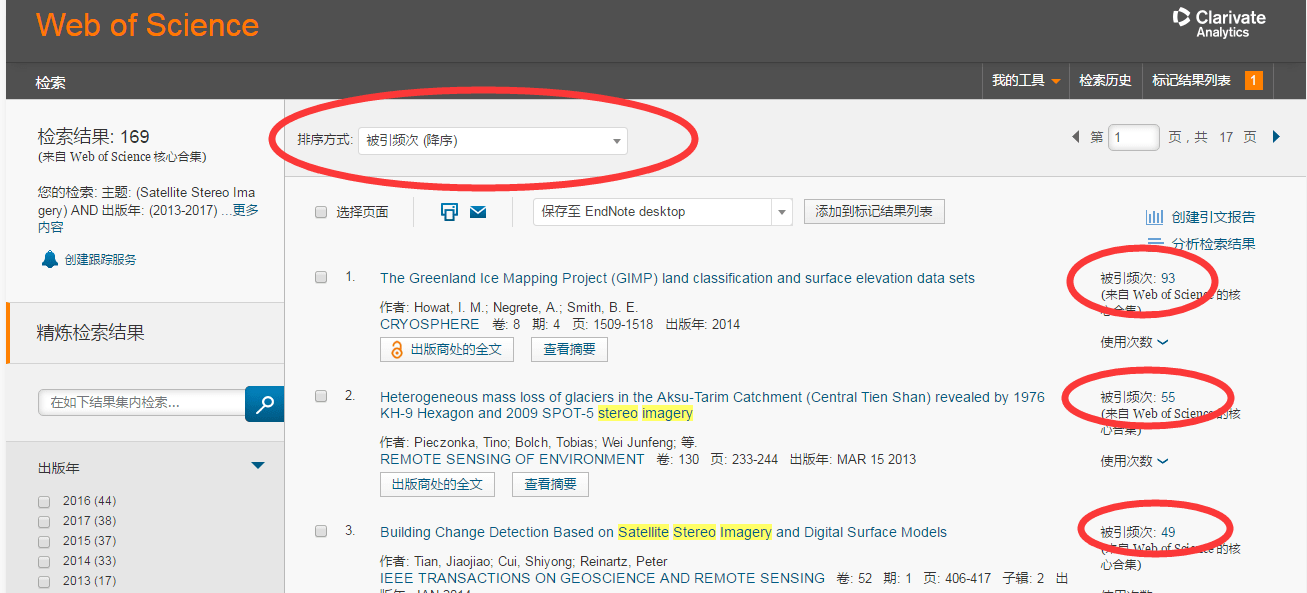Click 出版商处的全文 for the Aksu-Tarim paper
Image resolution: width=1307 pixels, height=593 pixels.
[x=437, y=484]
